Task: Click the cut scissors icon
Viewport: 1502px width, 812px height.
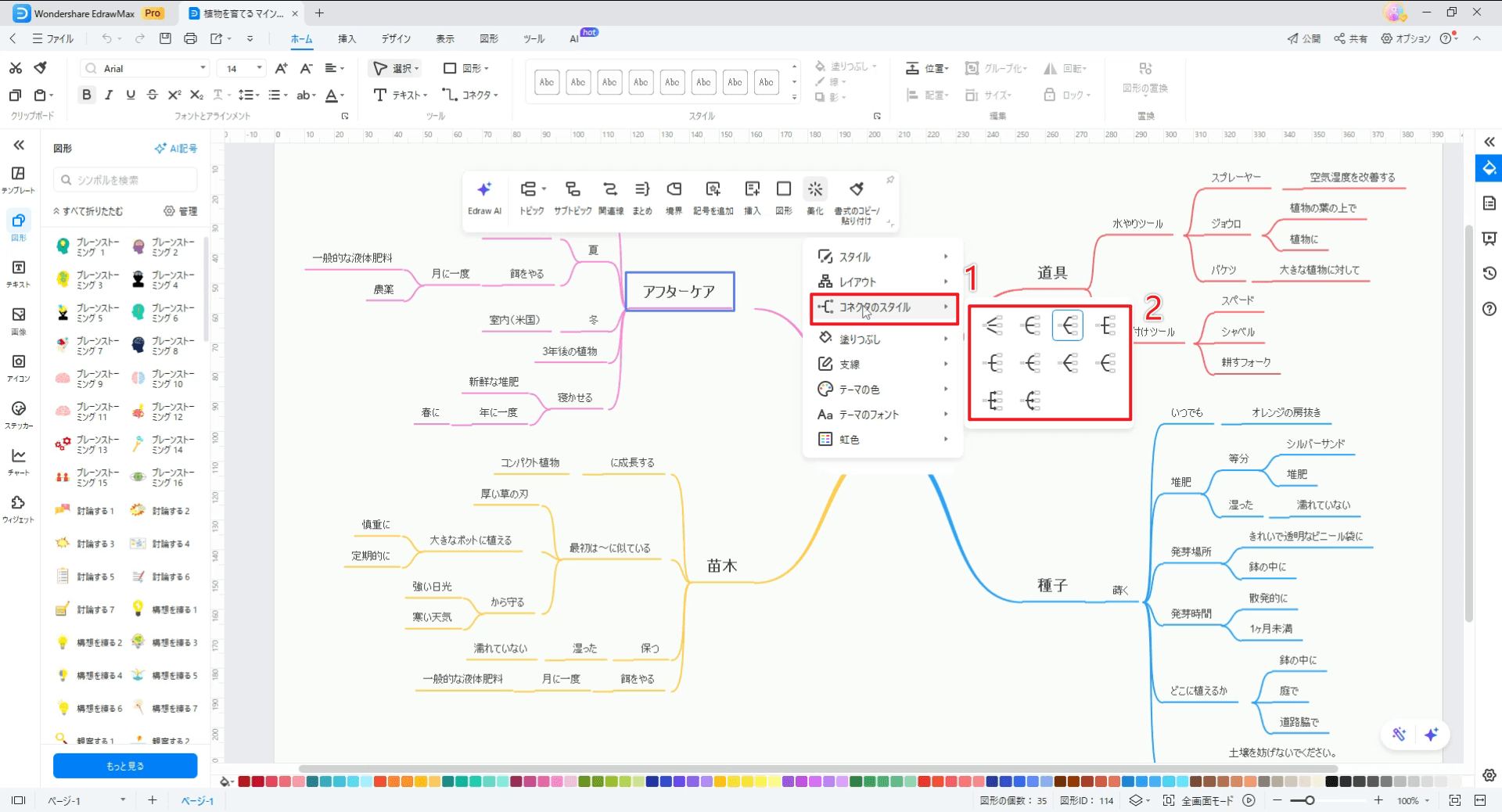Action: (x=16, y=68)
